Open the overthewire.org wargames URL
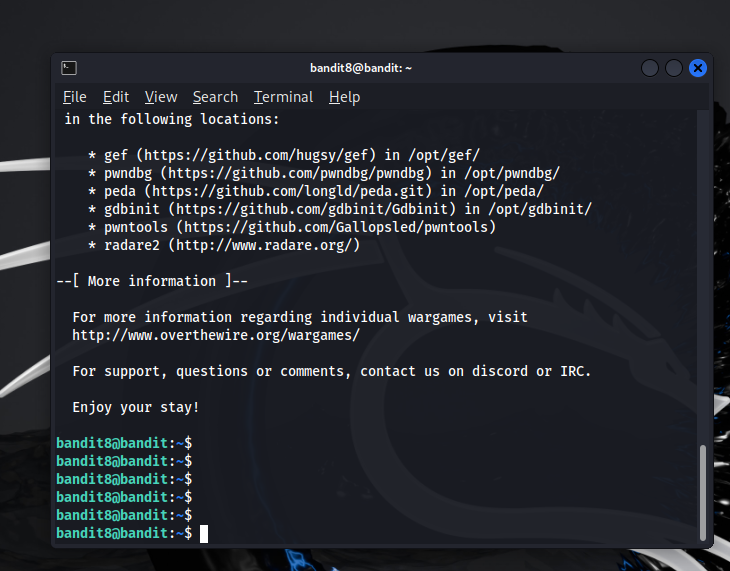 pyautogui.click(x=216, y=335)
